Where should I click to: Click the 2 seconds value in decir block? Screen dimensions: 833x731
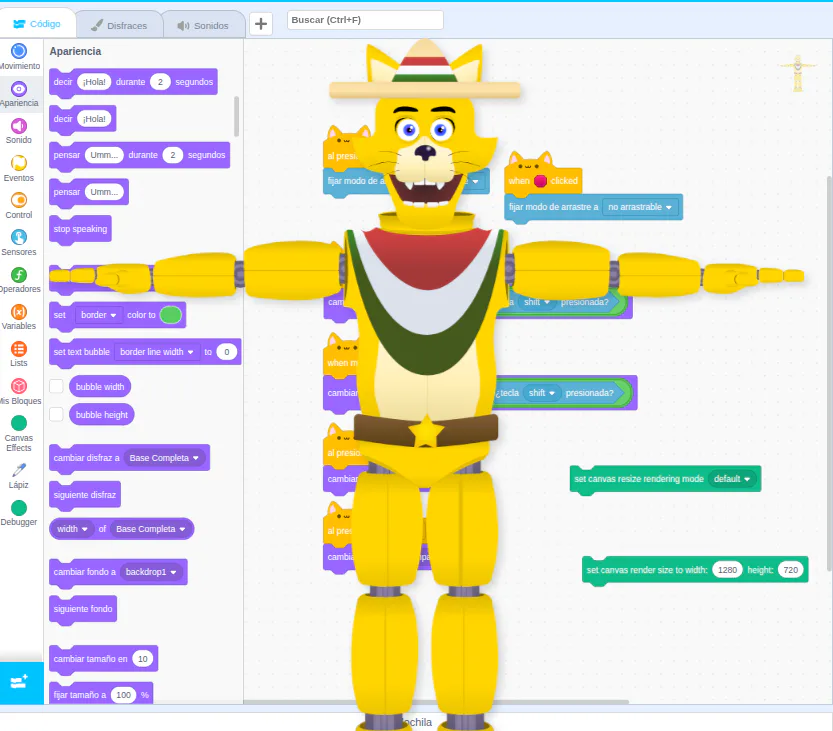tap(160, 82)
